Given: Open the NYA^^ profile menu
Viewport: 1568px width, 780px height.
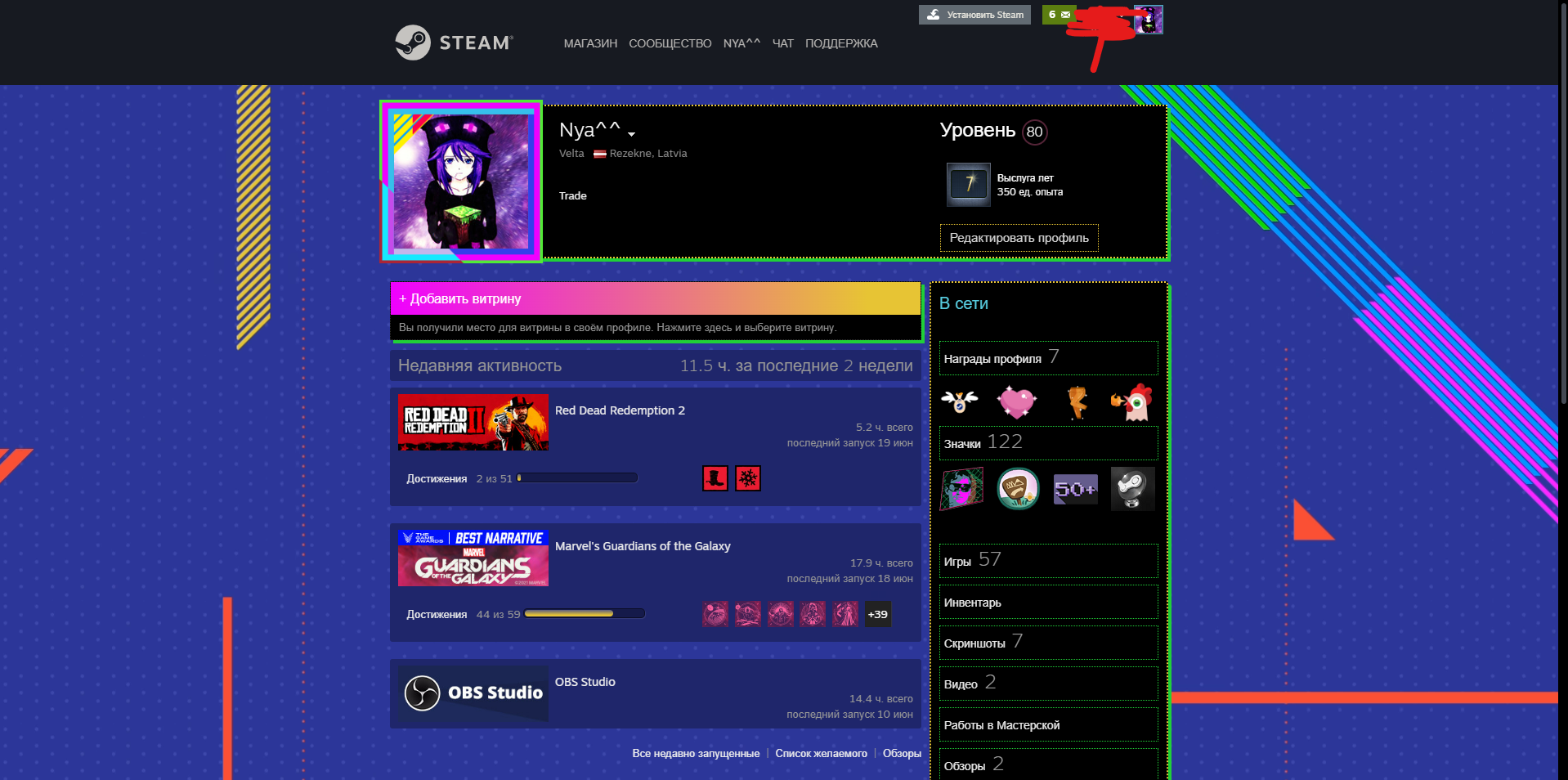Looking at the screenshot, I should coord(741,43).
